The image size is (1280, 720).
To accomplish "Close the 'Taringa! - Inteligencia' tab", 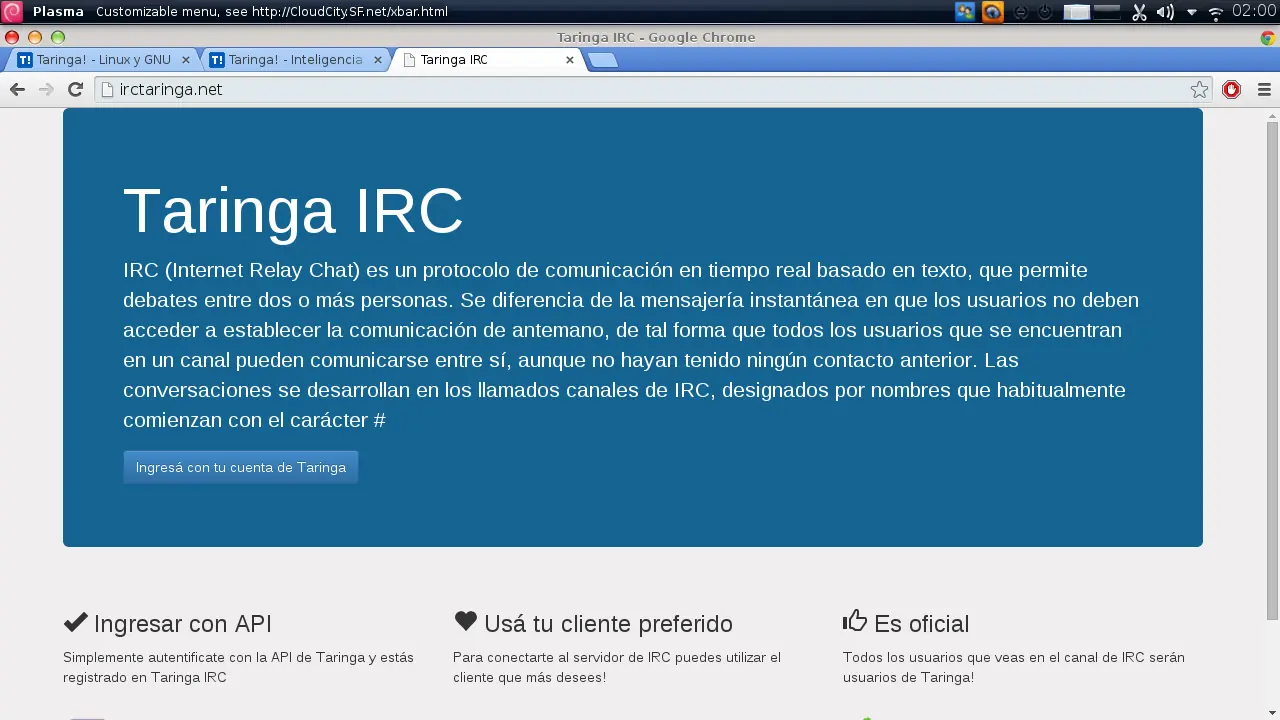I will coord(377,60).
